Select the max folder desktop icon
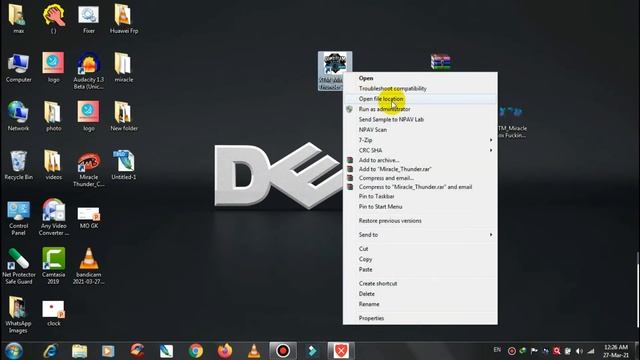This screenshot has height=360, width=640. tap(18, 18)
